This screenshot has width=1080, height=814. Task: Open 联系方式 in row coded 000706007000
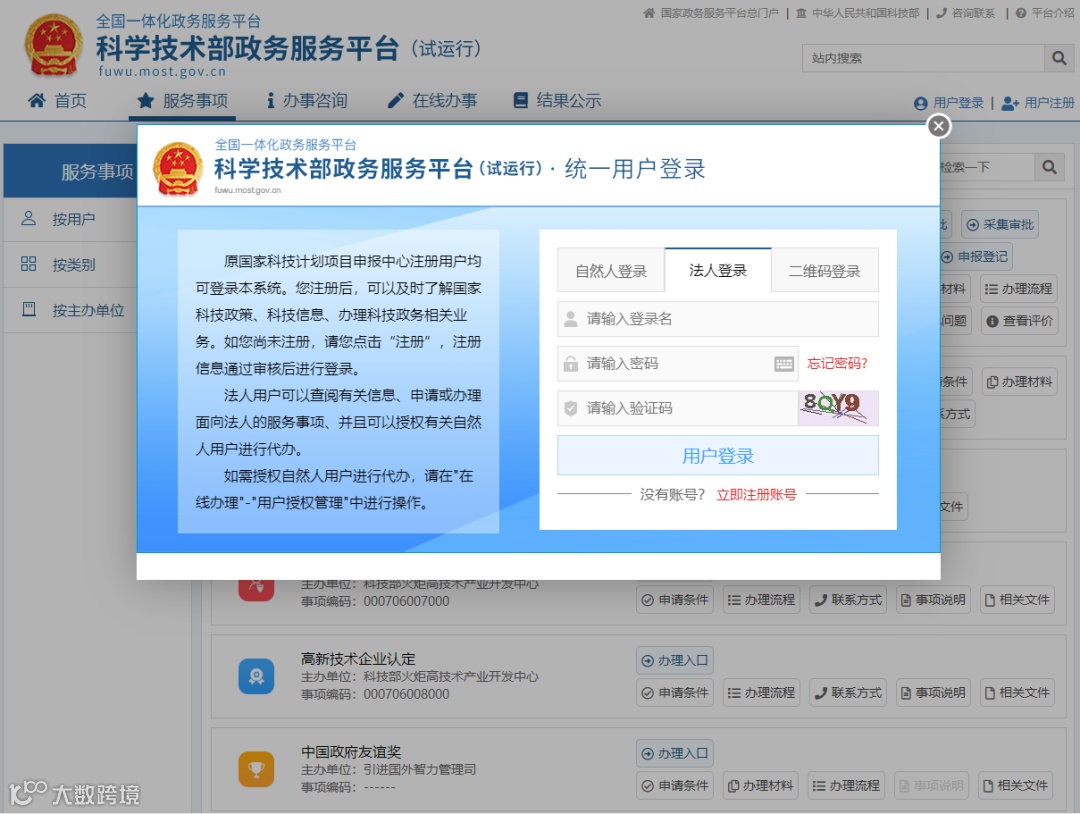(848, 600)
